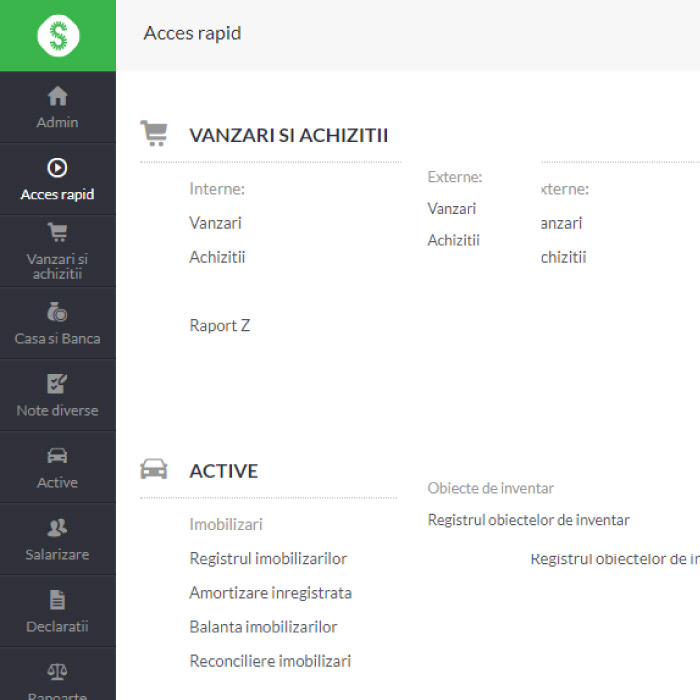Open the Salarizare people icon
700x700 pixels.
click(x=58, y=528)
